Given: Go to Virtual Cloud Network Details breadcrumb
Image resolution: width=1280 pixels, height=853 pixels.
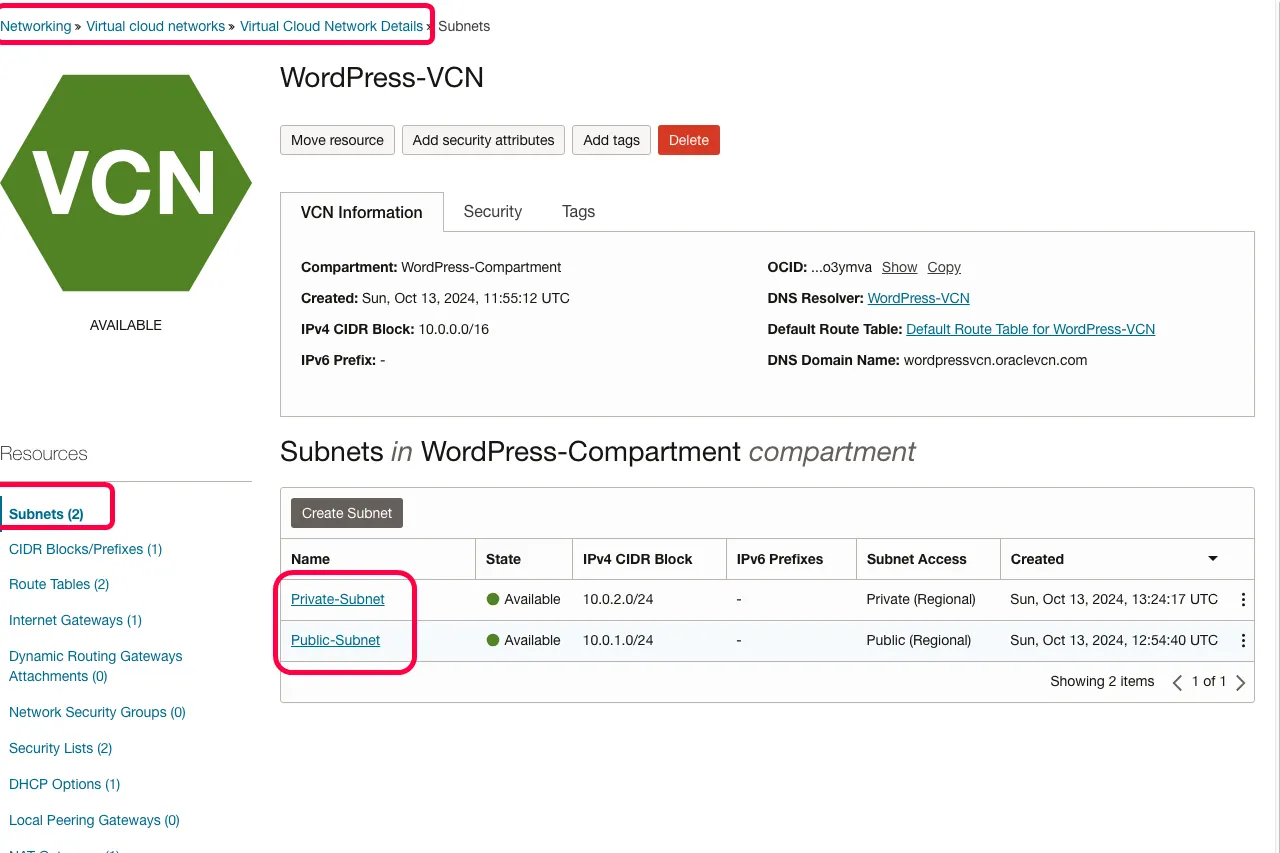Looking at the screenshot, I should coord(331,26).
